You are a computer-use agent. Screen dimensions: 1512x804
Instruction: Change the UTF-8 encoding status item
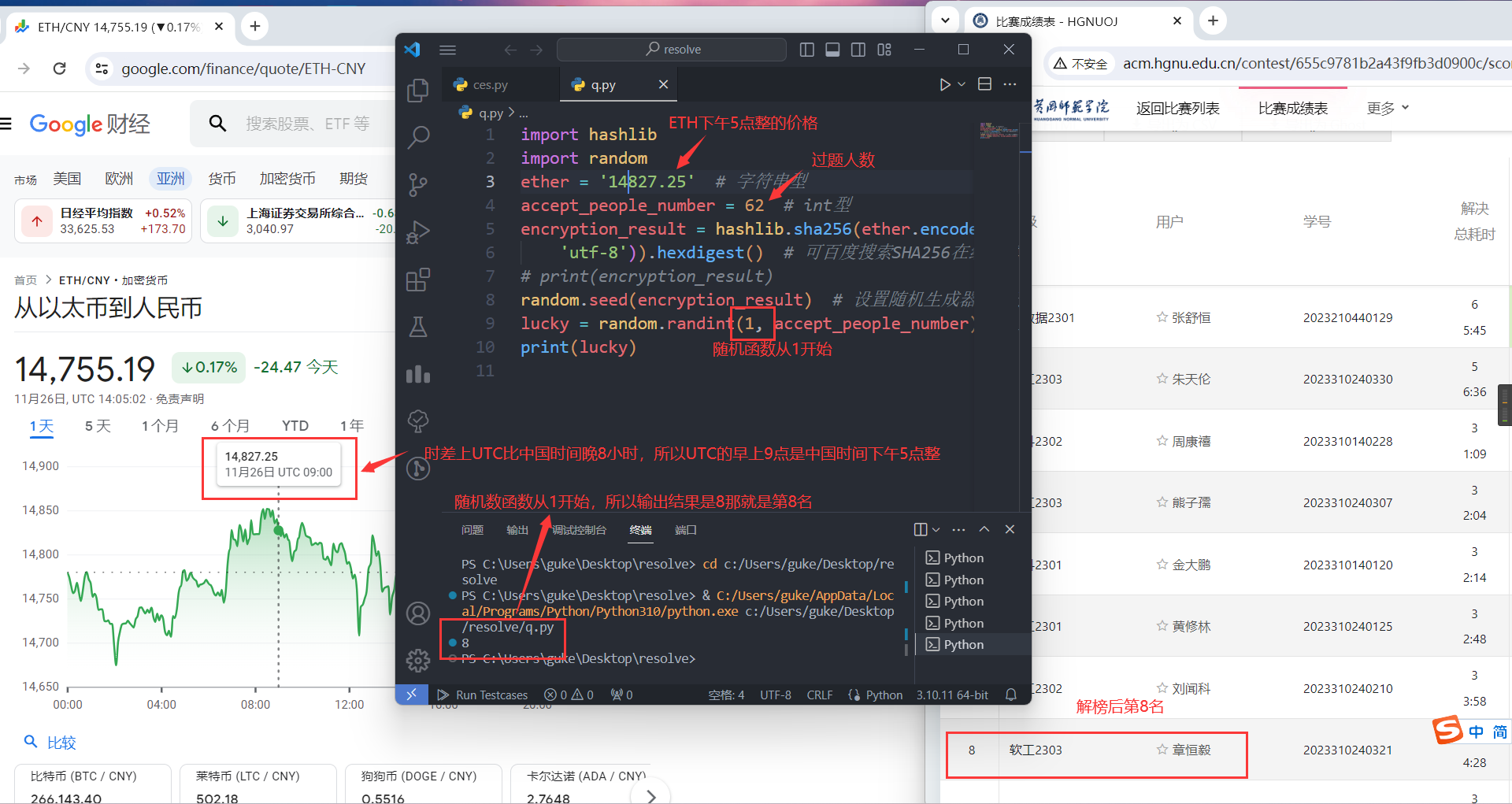pyautogui.click(x=776, y=695)
